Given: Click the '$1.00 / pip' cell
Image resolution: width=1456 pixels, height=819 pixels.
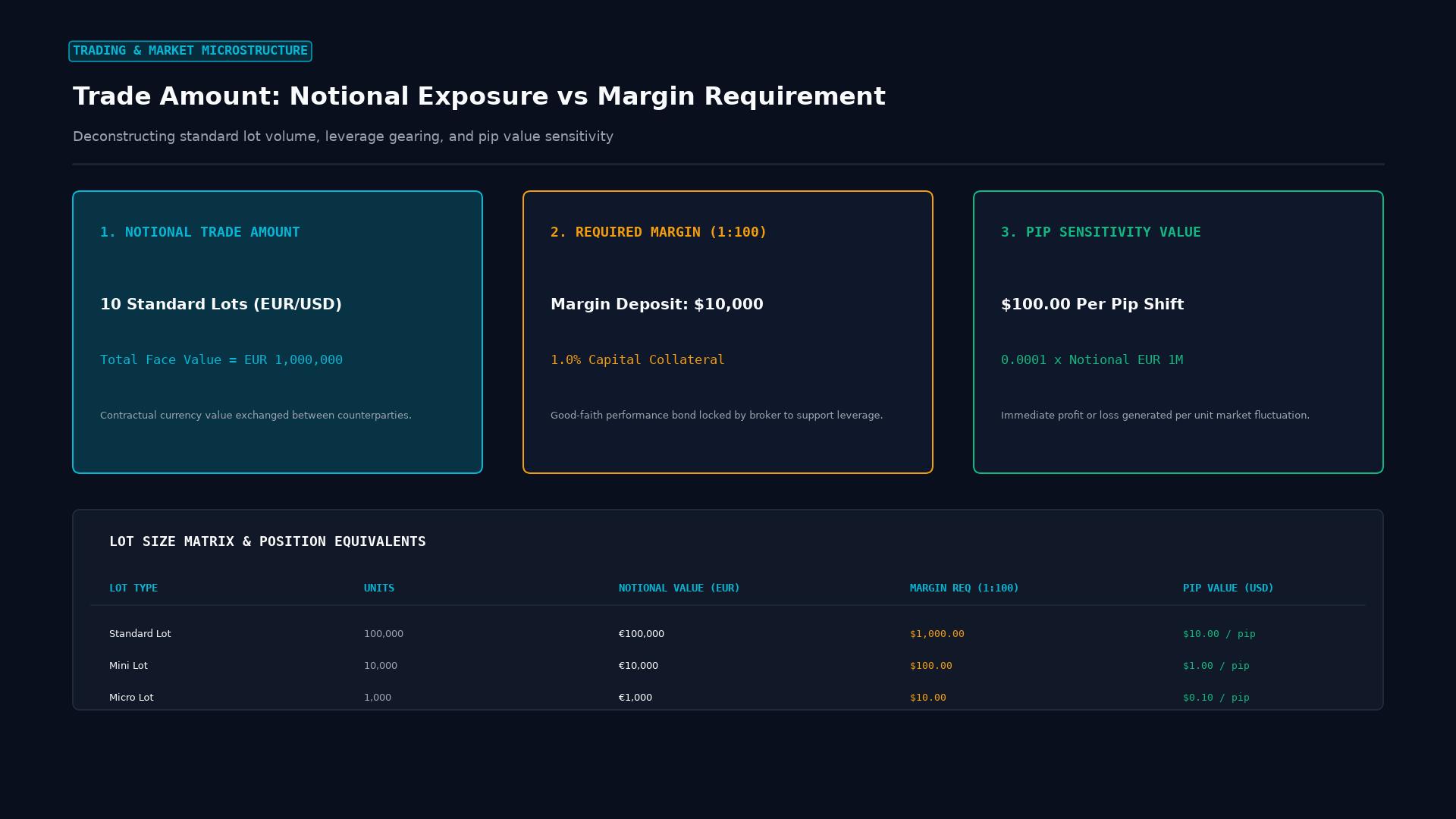Looking at the screenshot, I should pos(1216,666).
